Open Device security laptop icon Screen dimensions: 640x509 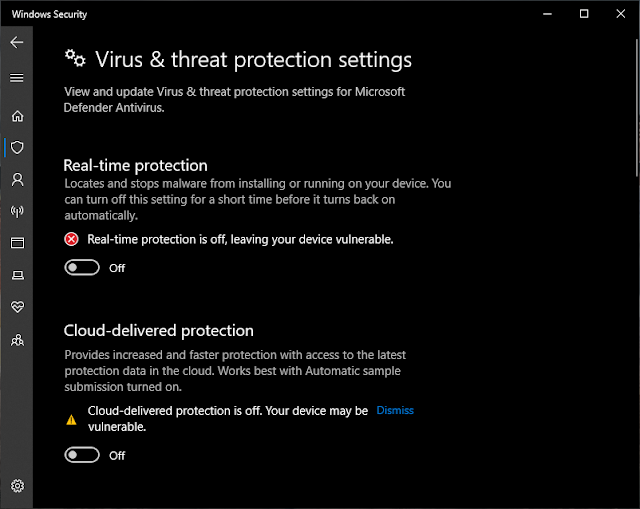tap(17, 275)
